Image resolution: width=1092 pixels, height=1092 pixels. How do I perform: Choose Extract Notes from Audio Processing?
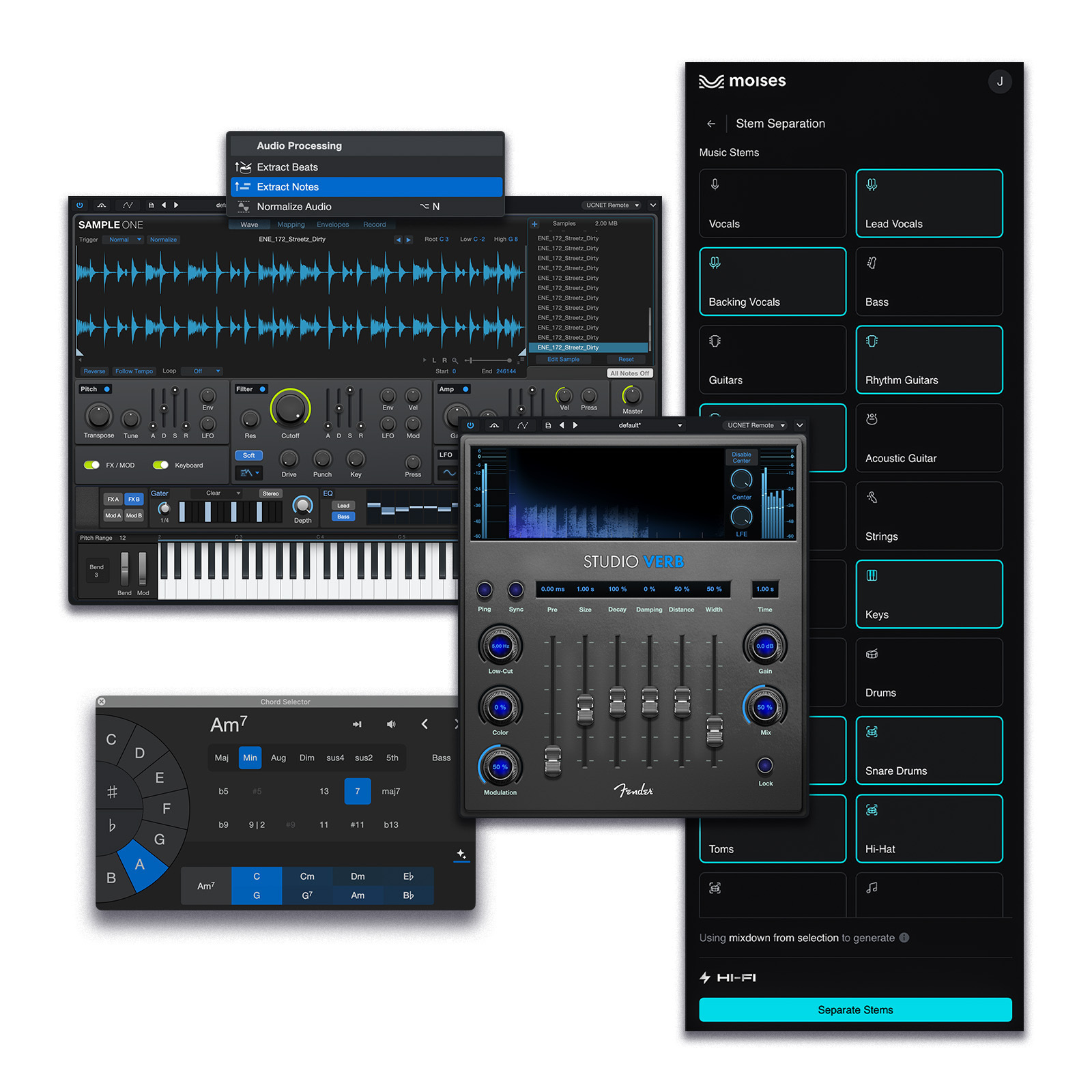(x=367, y=187)
